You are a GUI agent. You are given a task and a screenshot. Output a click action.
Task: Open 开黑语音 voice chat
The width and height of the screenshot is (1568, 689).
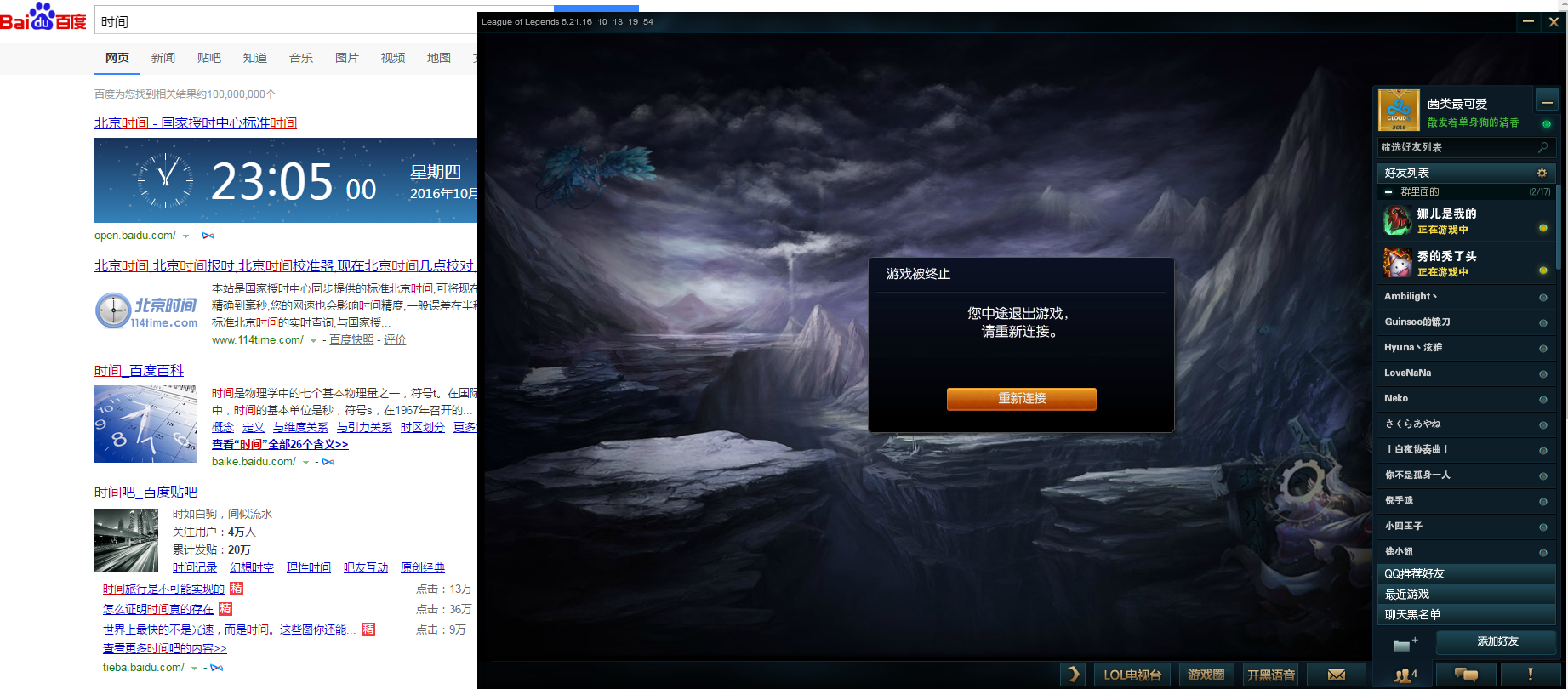click(1270, 675)
